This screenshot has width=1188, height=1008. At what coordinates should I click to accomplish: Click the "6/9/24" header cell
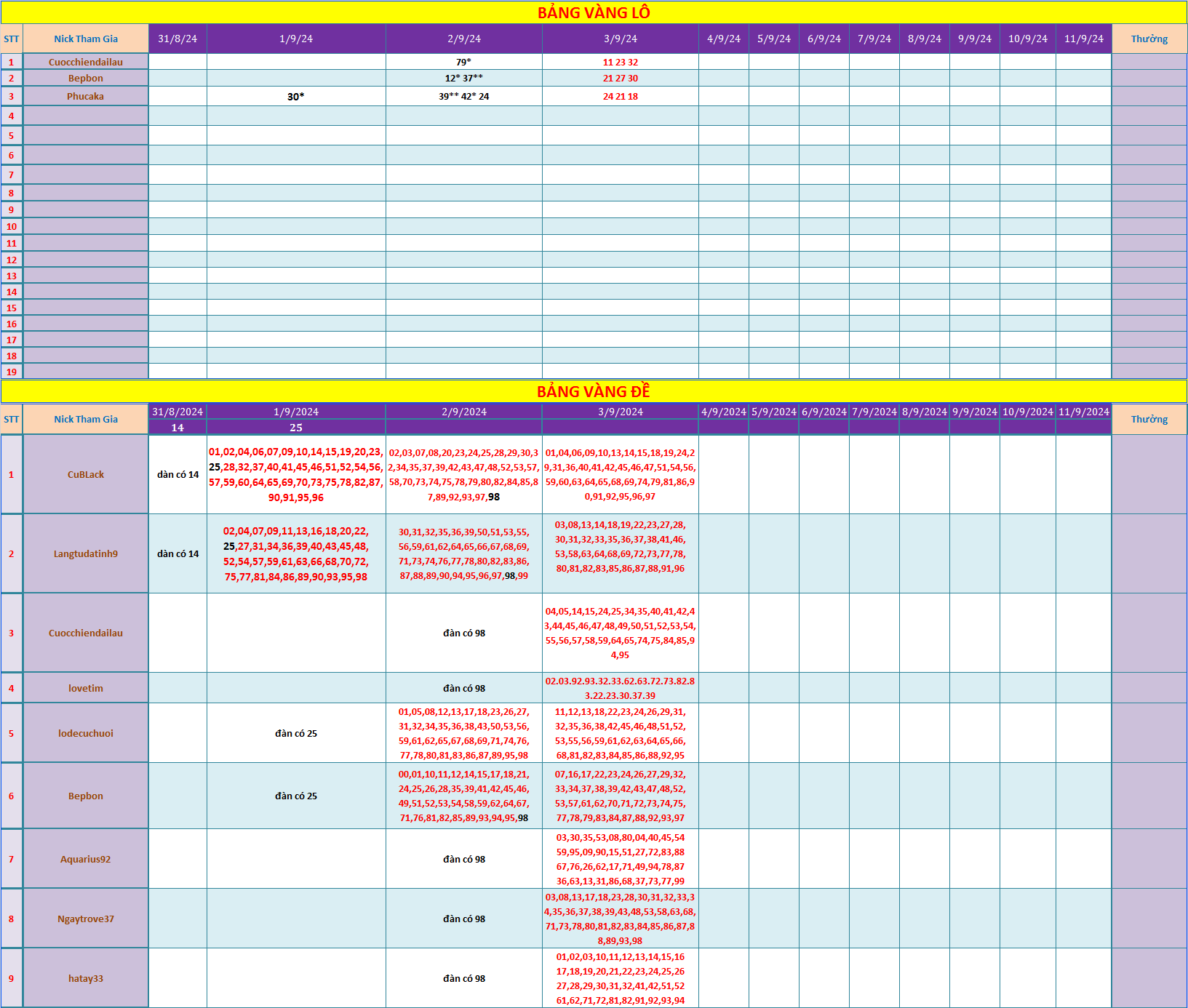click(x=824, y=39)
